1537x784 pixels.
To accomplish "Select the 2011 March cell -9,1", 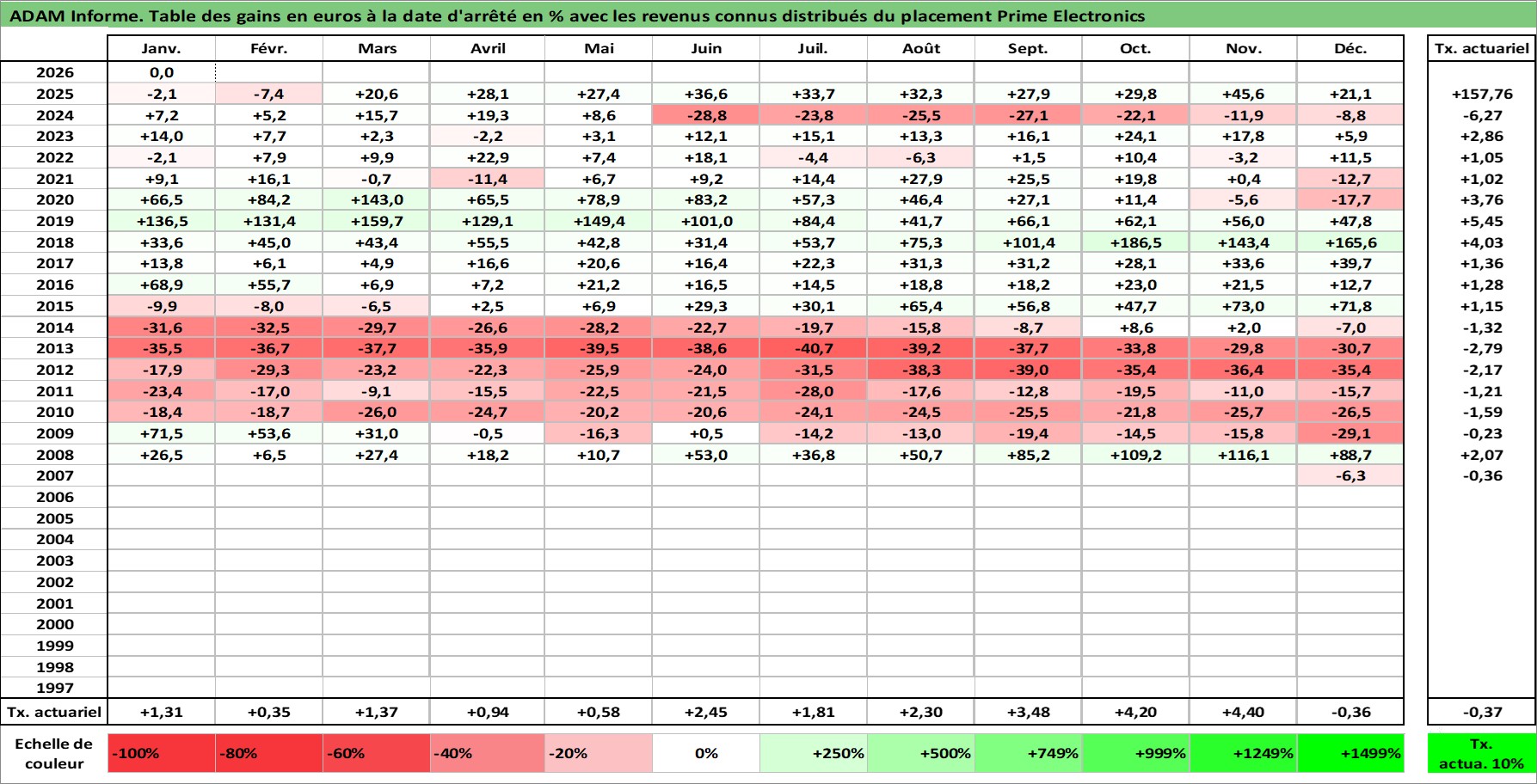I will [x=376, y=391].
